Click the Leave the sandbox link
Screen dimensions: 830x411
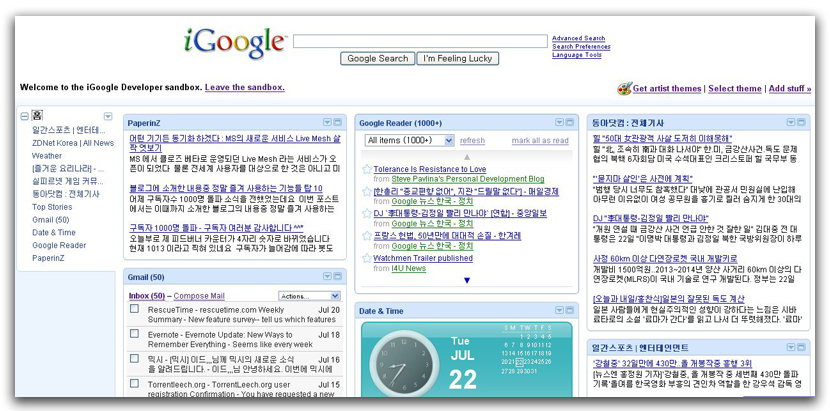pos(245,87)
